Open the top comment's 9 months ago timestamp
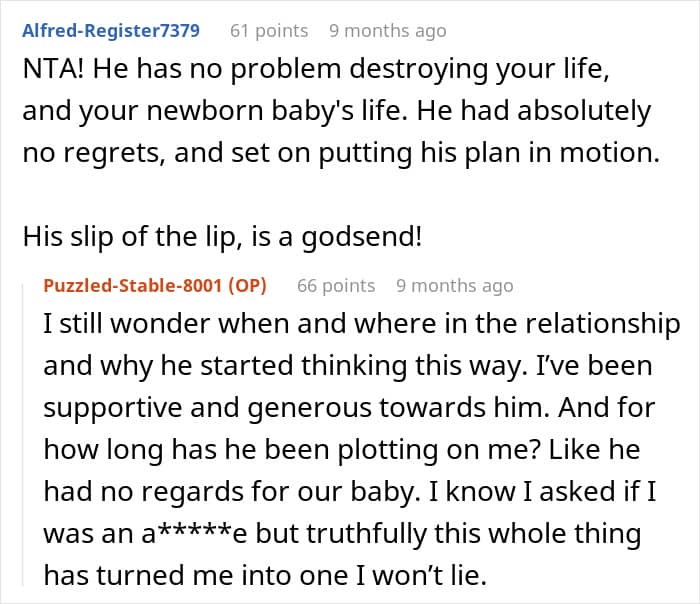 pos(388,31)
